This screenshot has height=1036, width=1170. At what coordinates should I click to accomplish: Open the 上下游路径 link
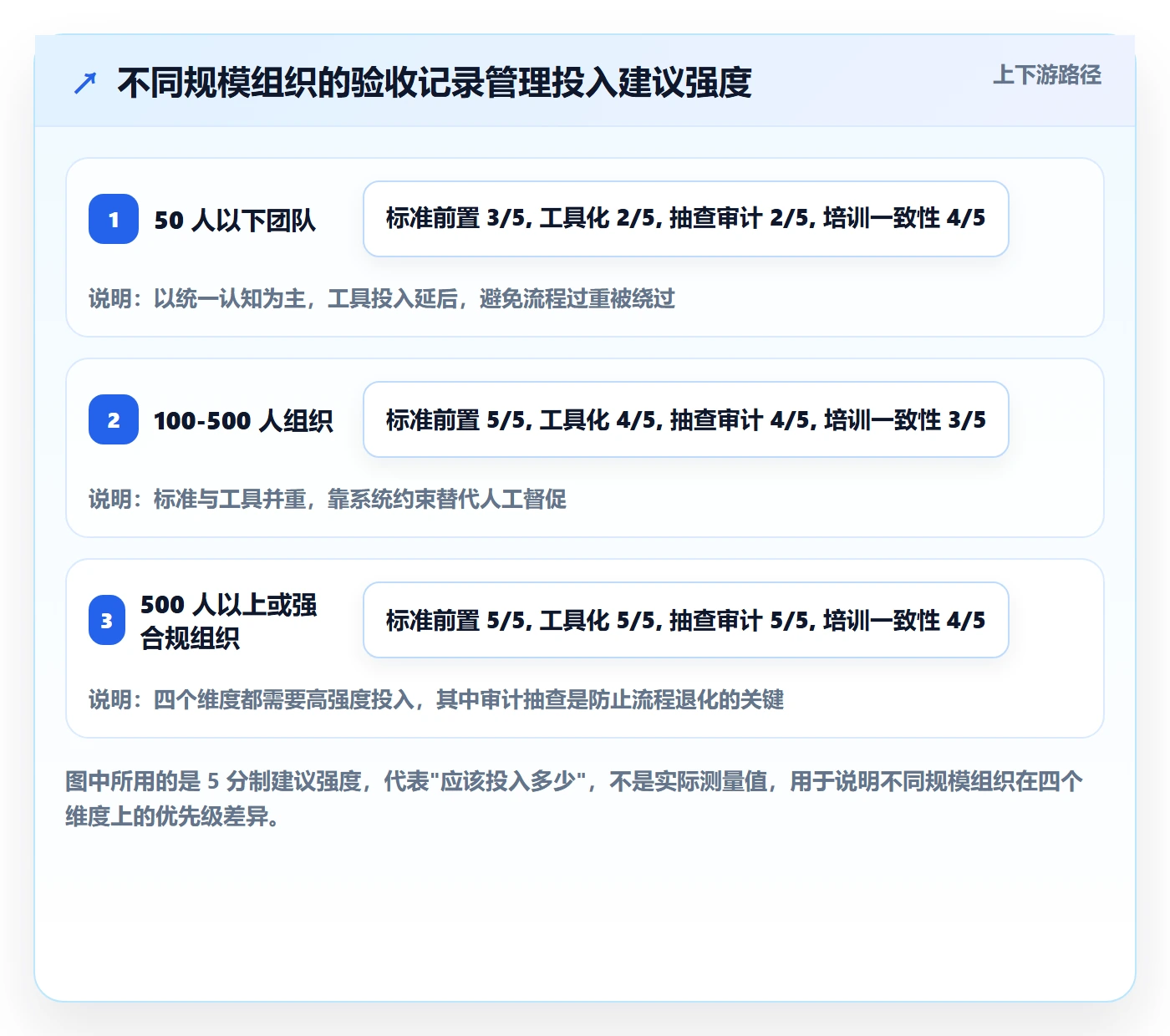point(1047,75)
